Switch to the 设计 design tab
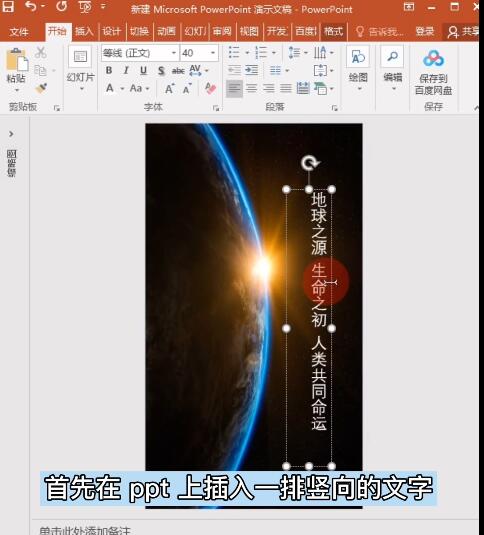This screenshot has width=484, height=535. [x=112, y=32]
